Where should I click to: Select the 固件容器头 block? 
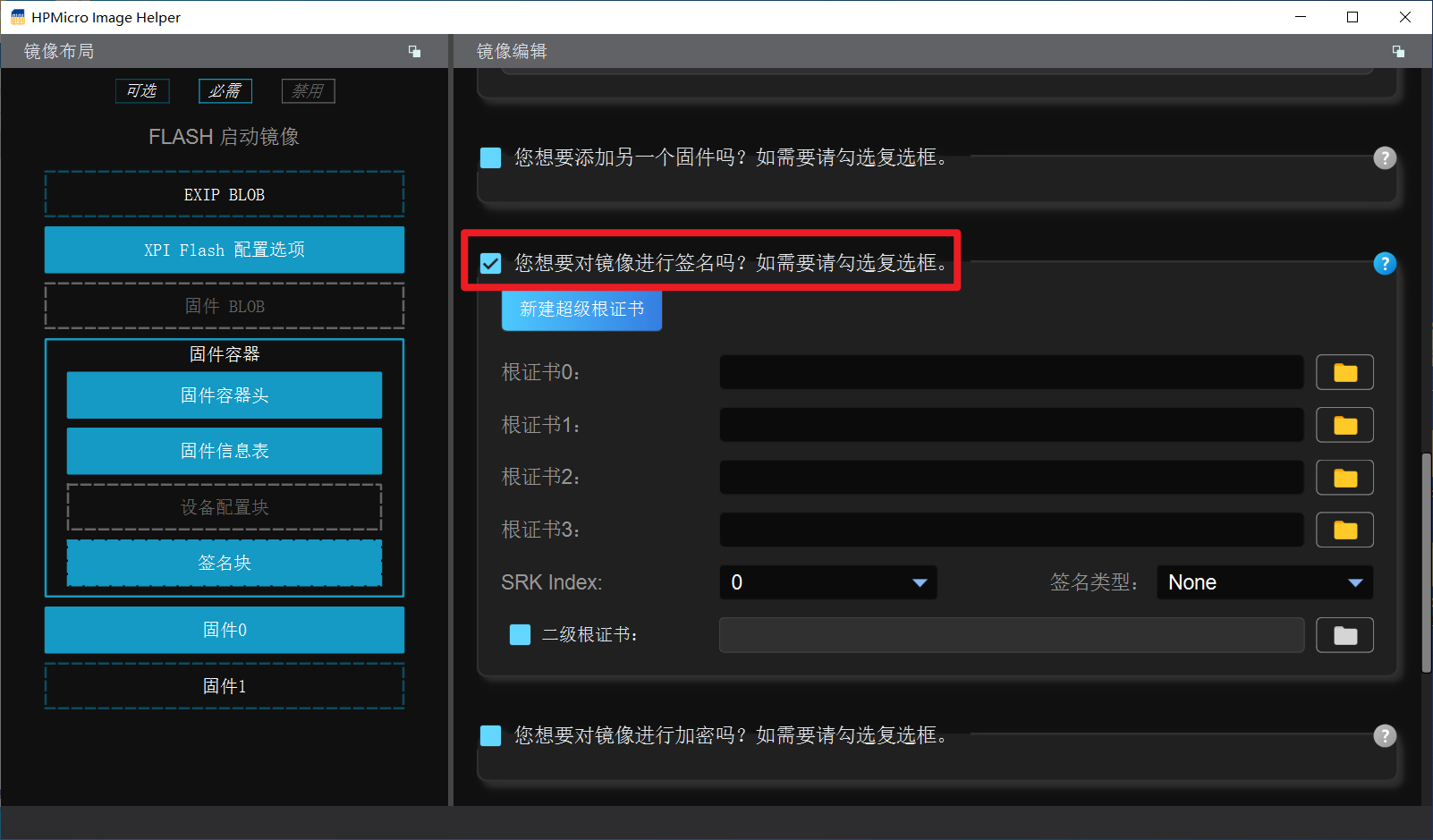(225, 395)
